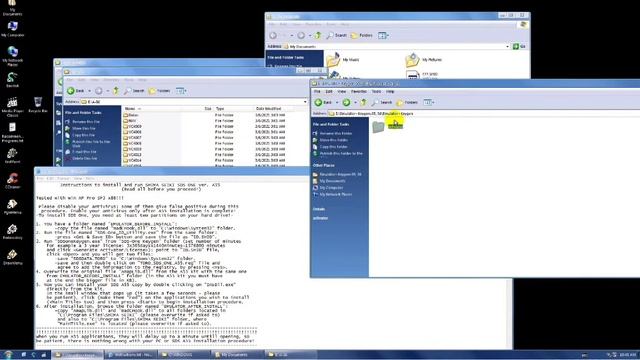Click the address bar of the Keygen window

484,113
